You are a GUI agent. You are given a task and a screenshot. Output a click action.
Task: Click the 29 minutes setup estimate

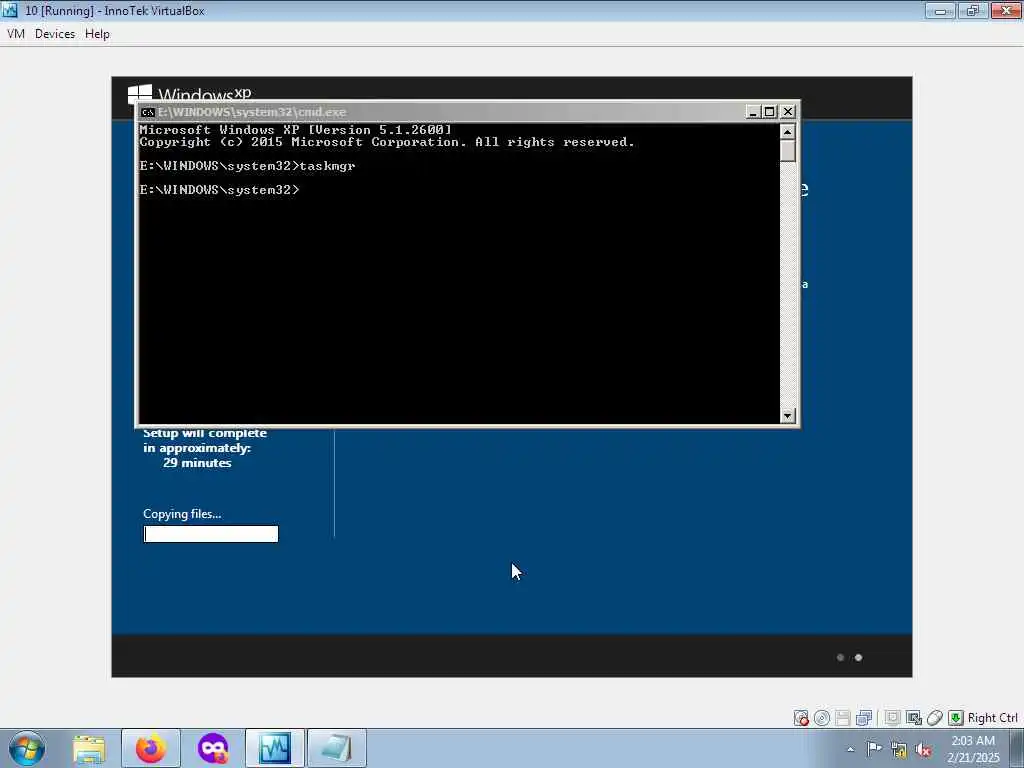point(197,462)
